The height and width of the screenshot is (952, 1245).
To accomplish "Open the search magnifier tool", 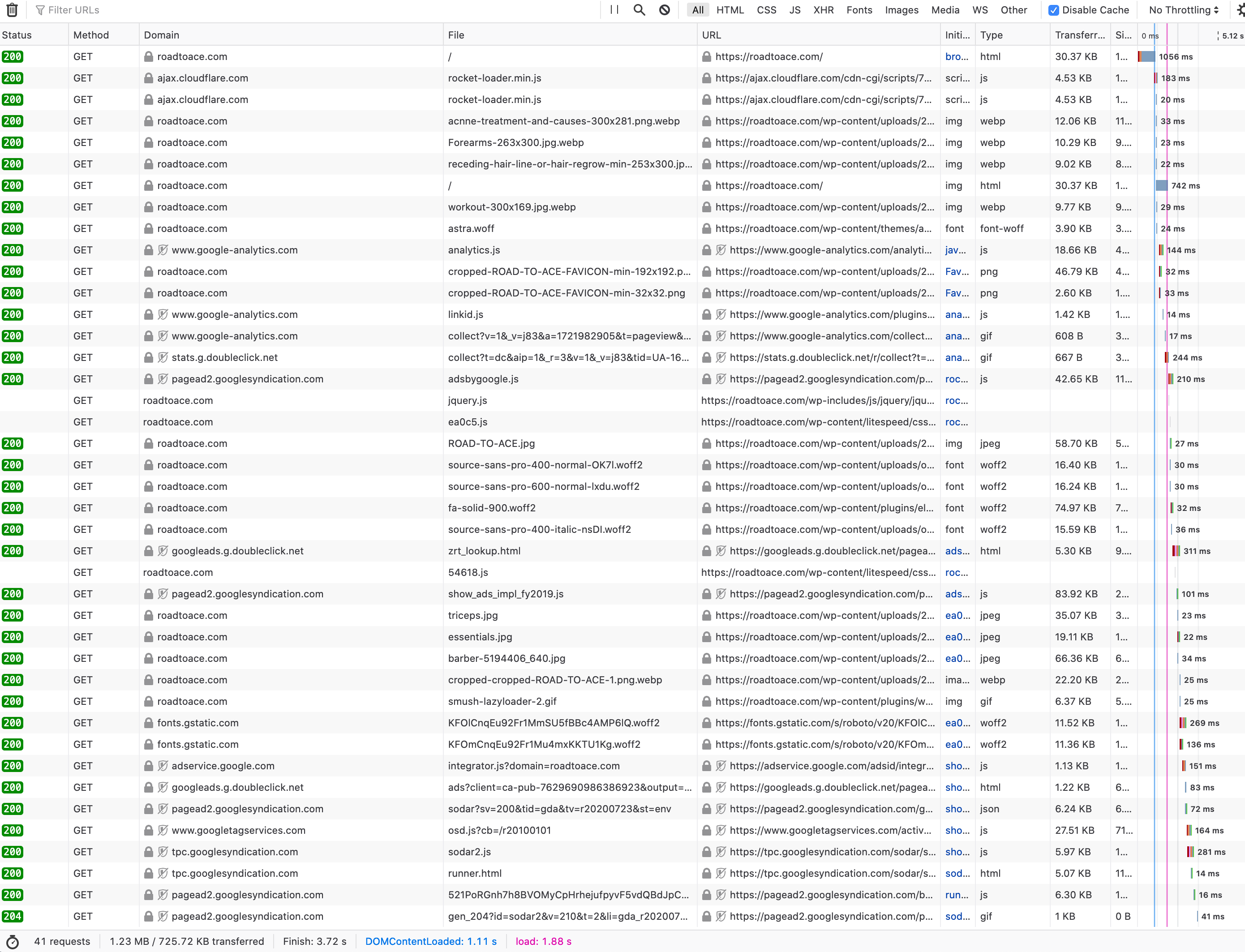I will point(639,10).
